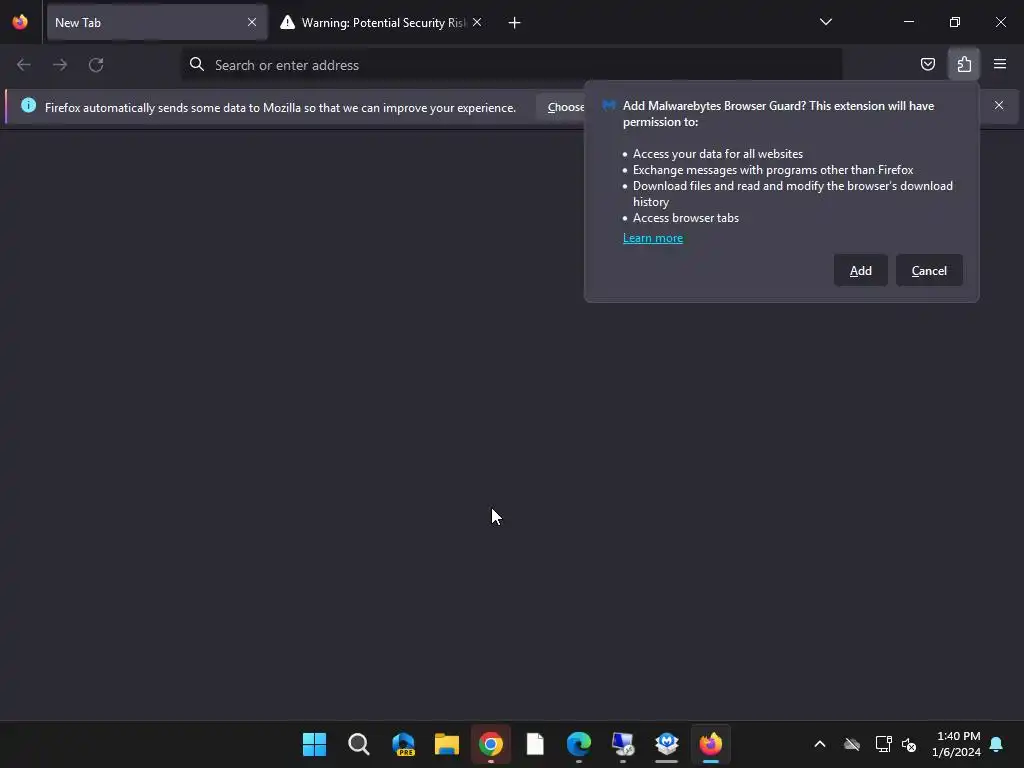Click the Malwarebytes logo in permission popup

(609, 105)
